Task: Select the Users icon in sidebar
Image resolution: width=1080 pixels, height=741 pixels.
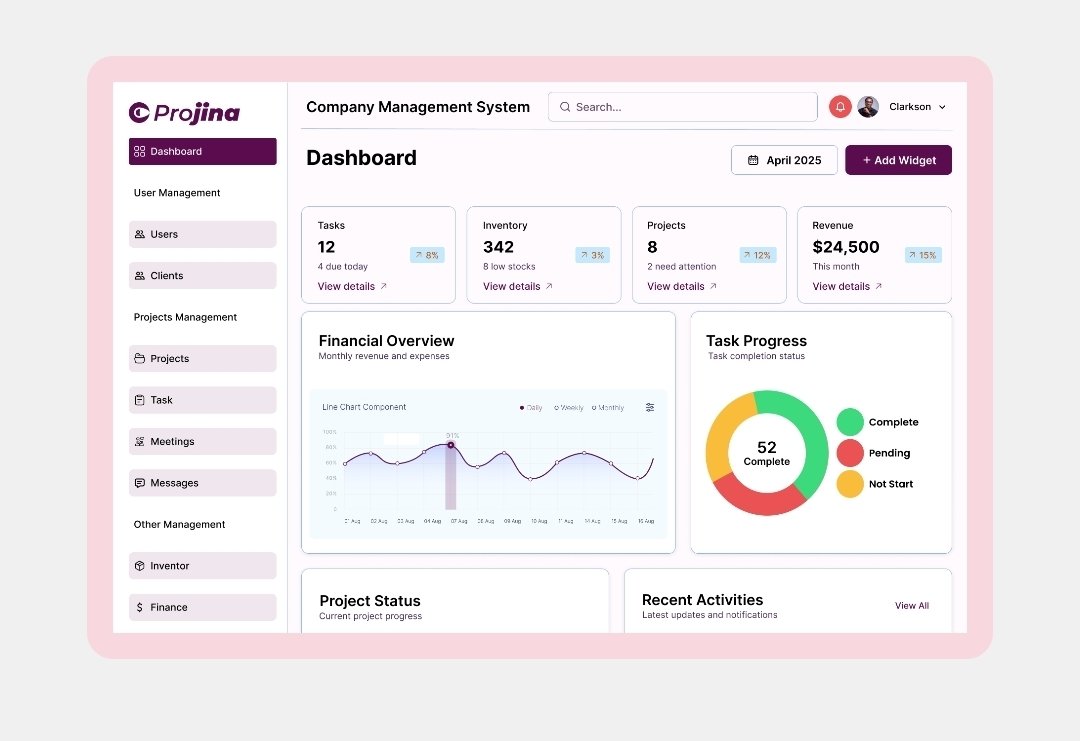Action: point(140,234)
